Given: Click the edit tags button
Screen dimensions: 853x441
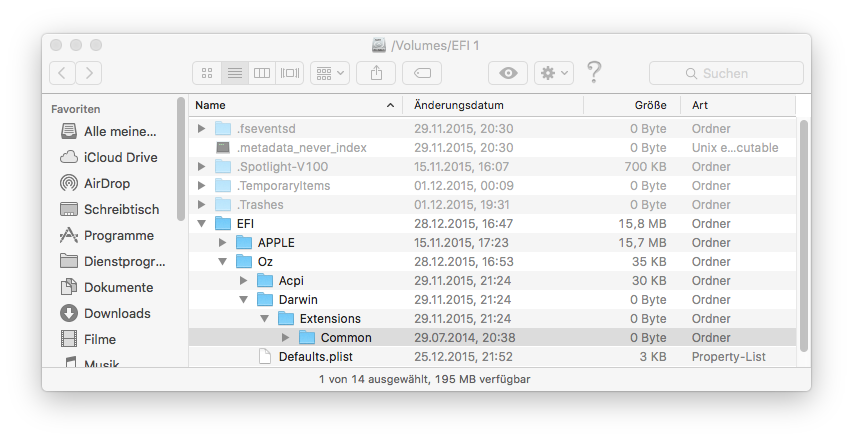Looking at the screenshot, I should 422,73.
